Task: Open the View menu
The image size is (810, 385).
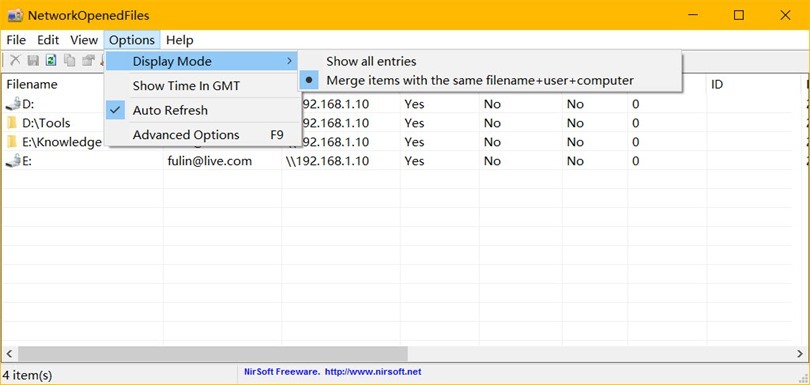Action: (x=84, y=40)
